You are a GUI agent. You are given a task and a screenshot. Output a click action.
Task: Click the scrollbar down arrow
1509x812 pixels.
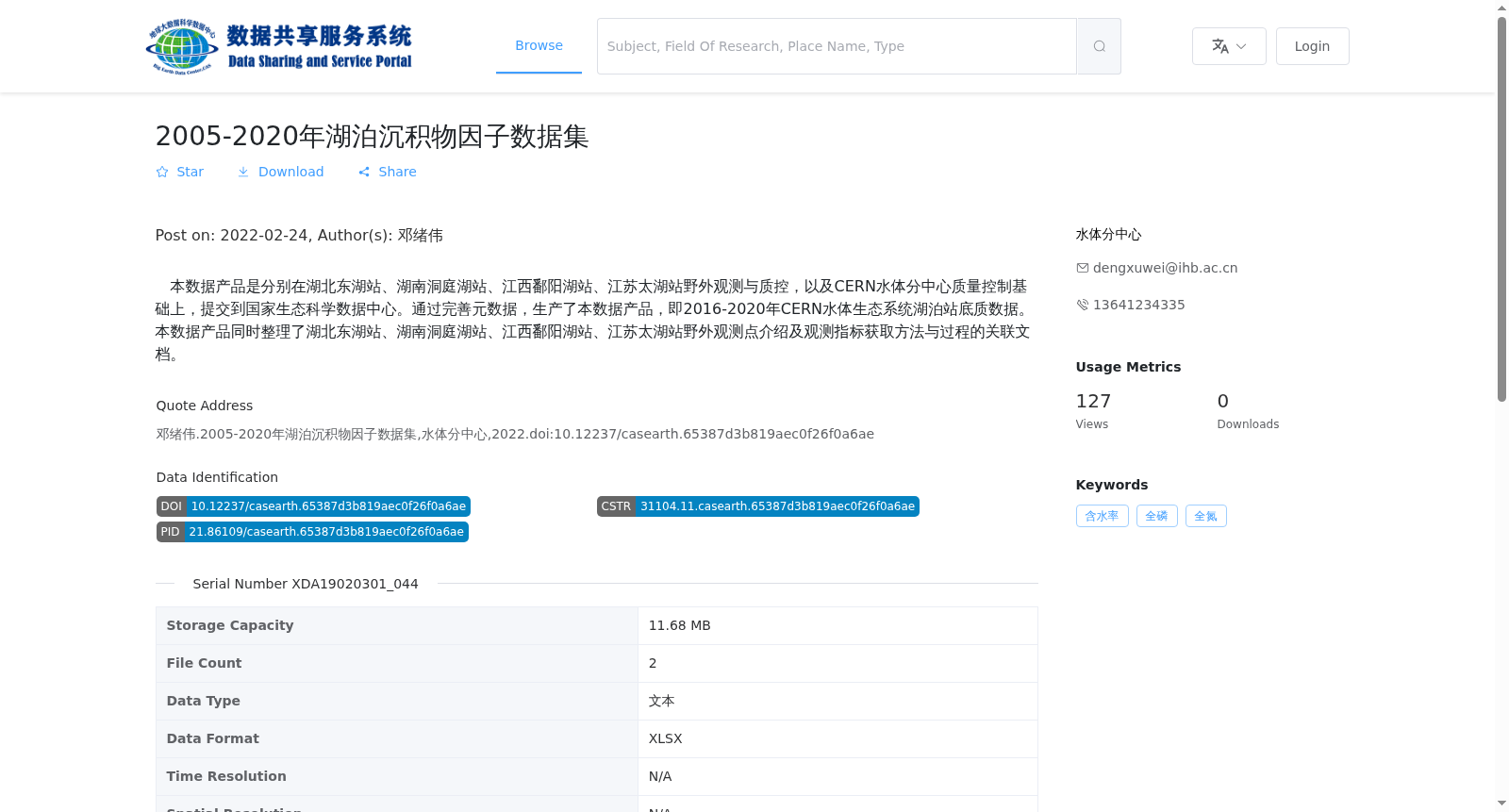coord(1501,804)
